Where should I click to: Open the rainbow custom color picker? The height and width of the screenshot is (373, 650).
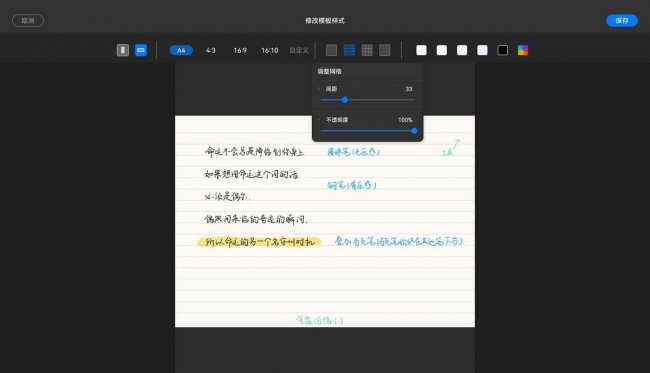pos(523,50)
